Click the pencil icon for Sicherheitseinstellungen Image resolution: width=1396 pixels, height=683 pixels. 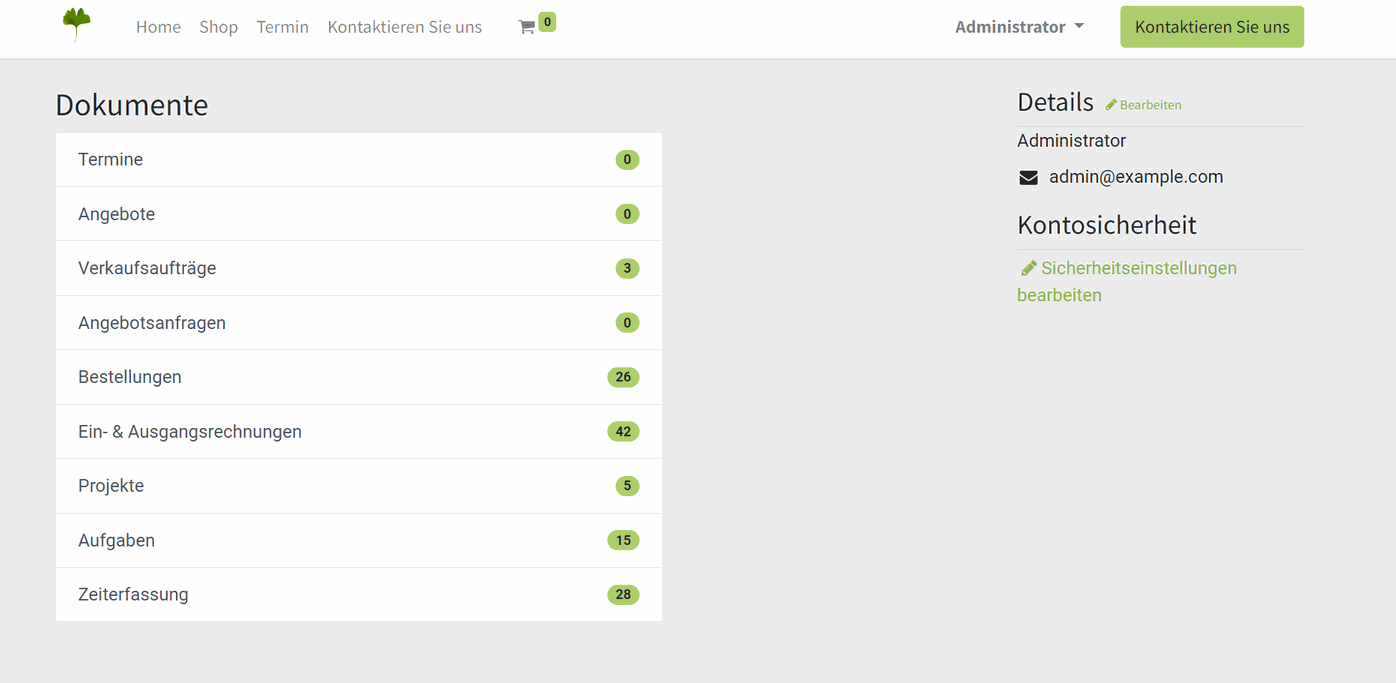[x=1028, y=268]
